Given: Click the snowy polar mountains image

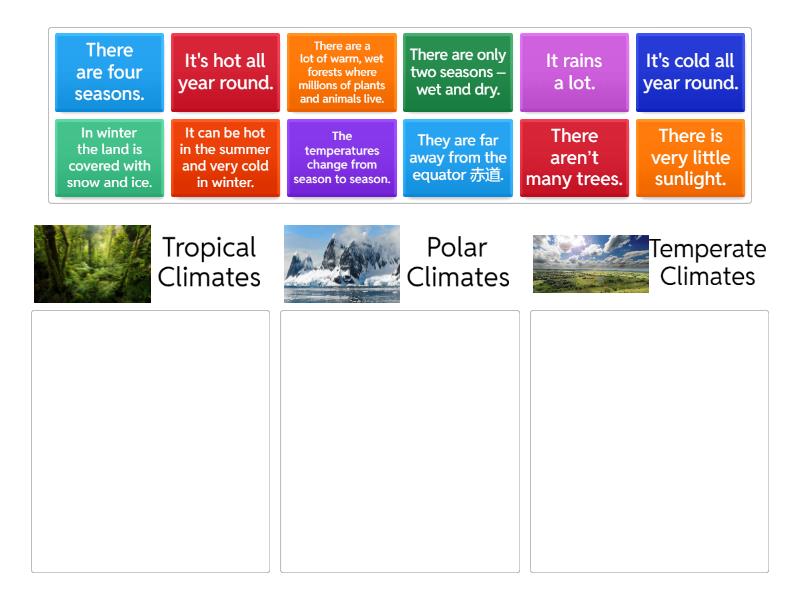Looking at the screenshot, I should 341,261.
